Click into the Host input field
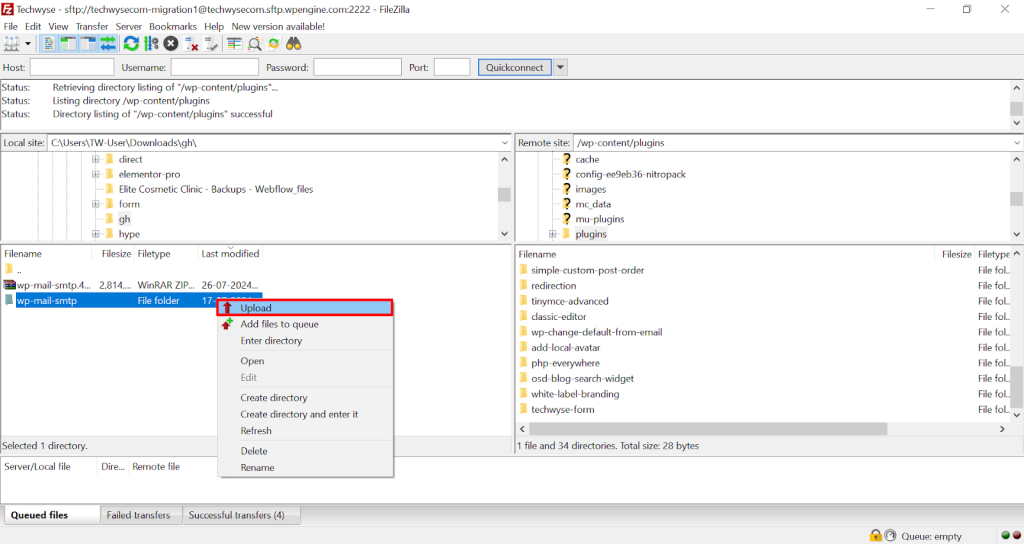This screenshot has width=1024, height=544. [x=72, y=67]
